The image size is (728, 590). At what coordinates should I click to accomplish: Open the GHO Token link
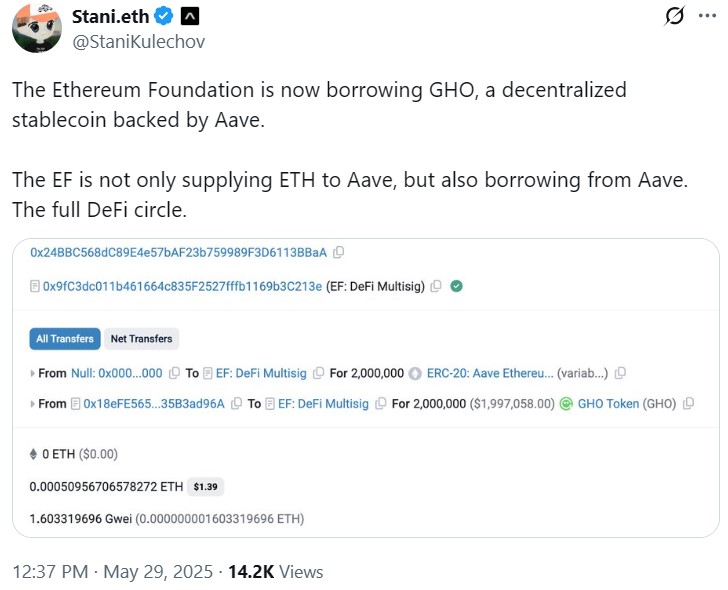[608, 404]
